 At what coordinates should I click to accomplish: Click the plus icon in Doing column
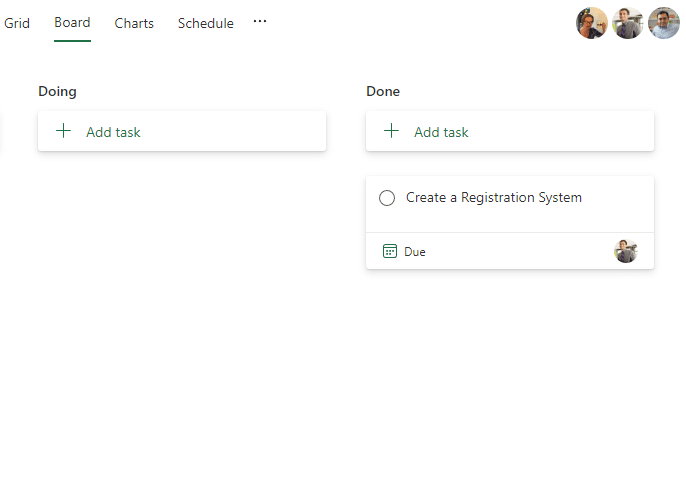[x=64, y=131]
